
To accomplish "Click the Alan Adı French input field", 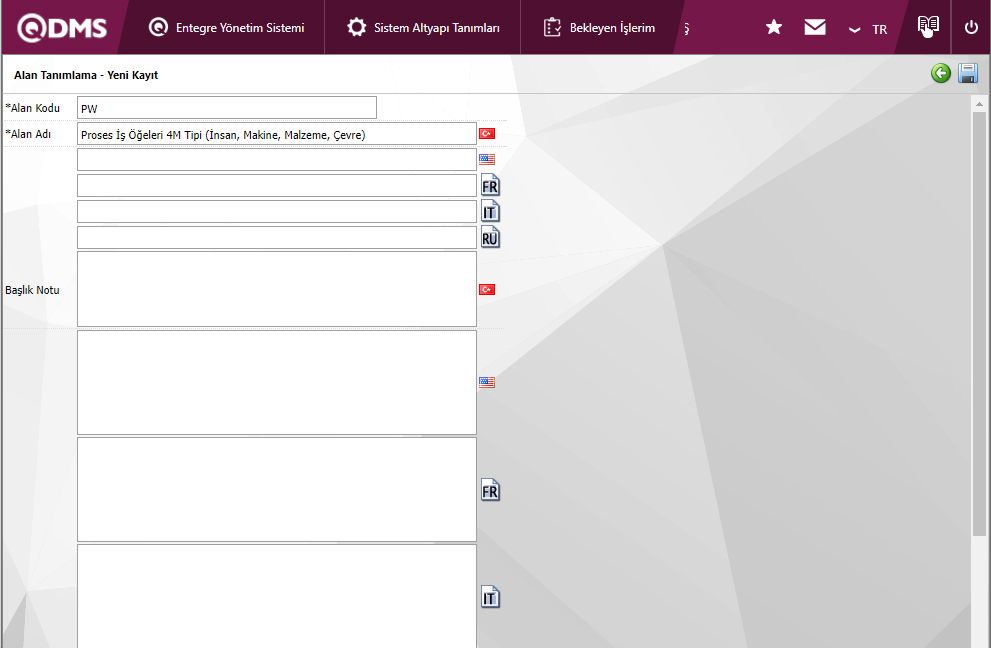I will 277,185.
